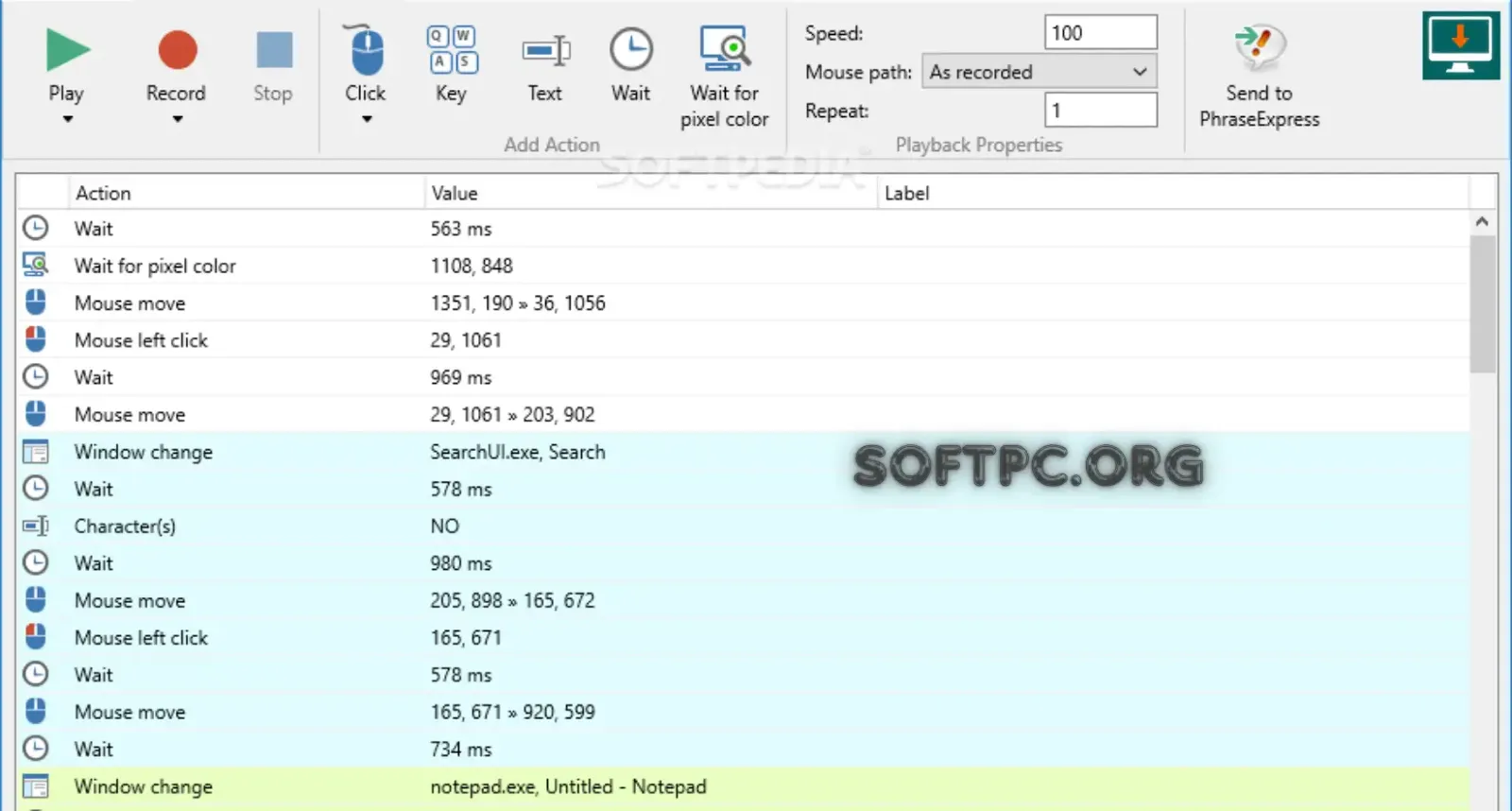
Task: Click the notepad.exe Window change row icon
Action: coord(35,786)
